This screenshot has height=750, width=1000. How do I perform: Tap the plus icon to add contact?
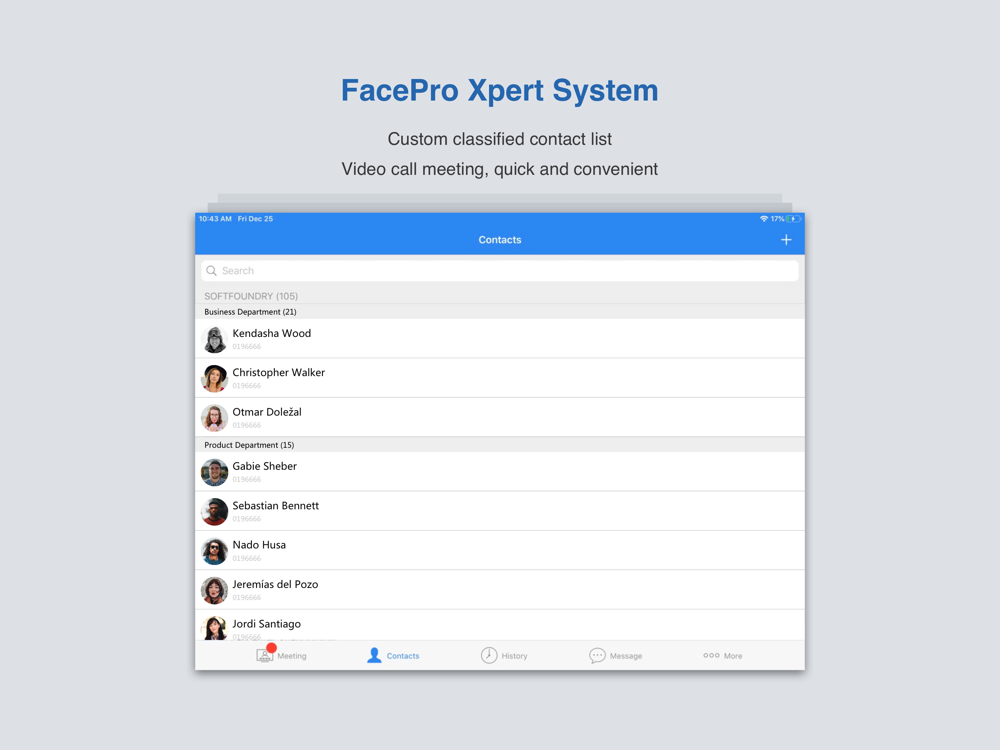[x=786, y=240]
